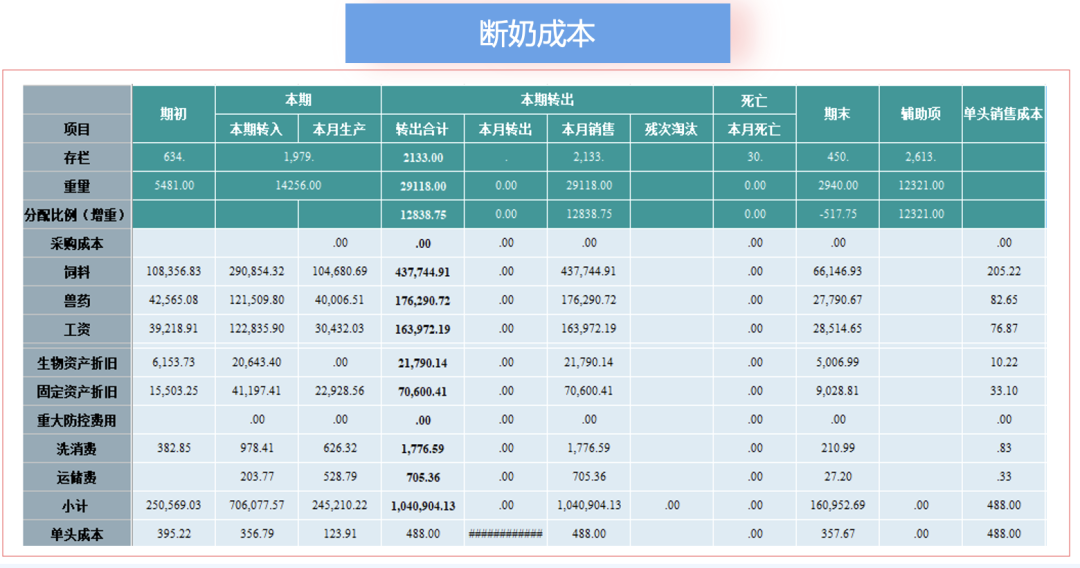Viewport: 1080px width, 568px height.
Task: Click the 断奶成本 title banner
Action: [537, 34]
